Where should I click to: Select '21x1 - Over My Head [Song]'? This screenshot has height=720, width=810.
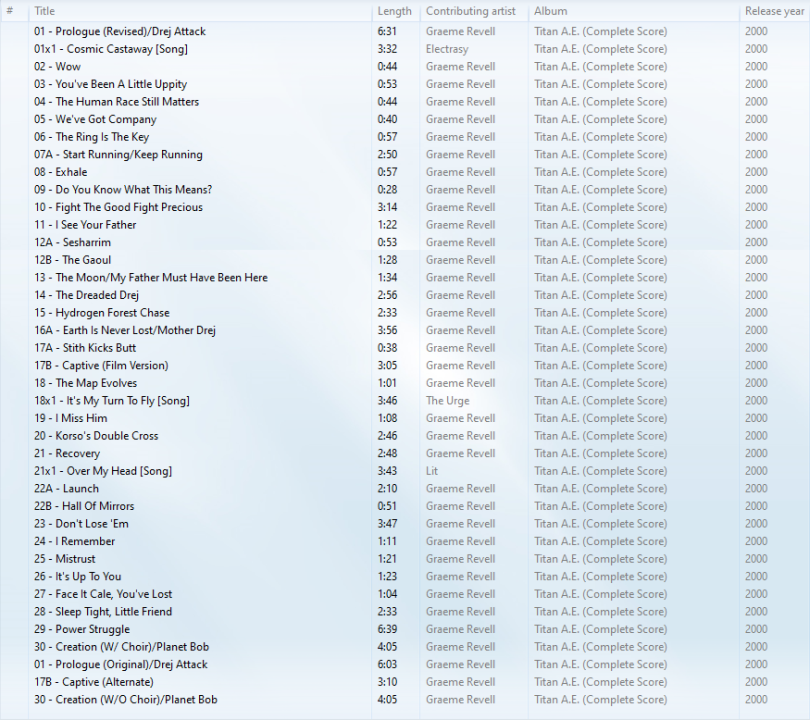pos(103,471)
